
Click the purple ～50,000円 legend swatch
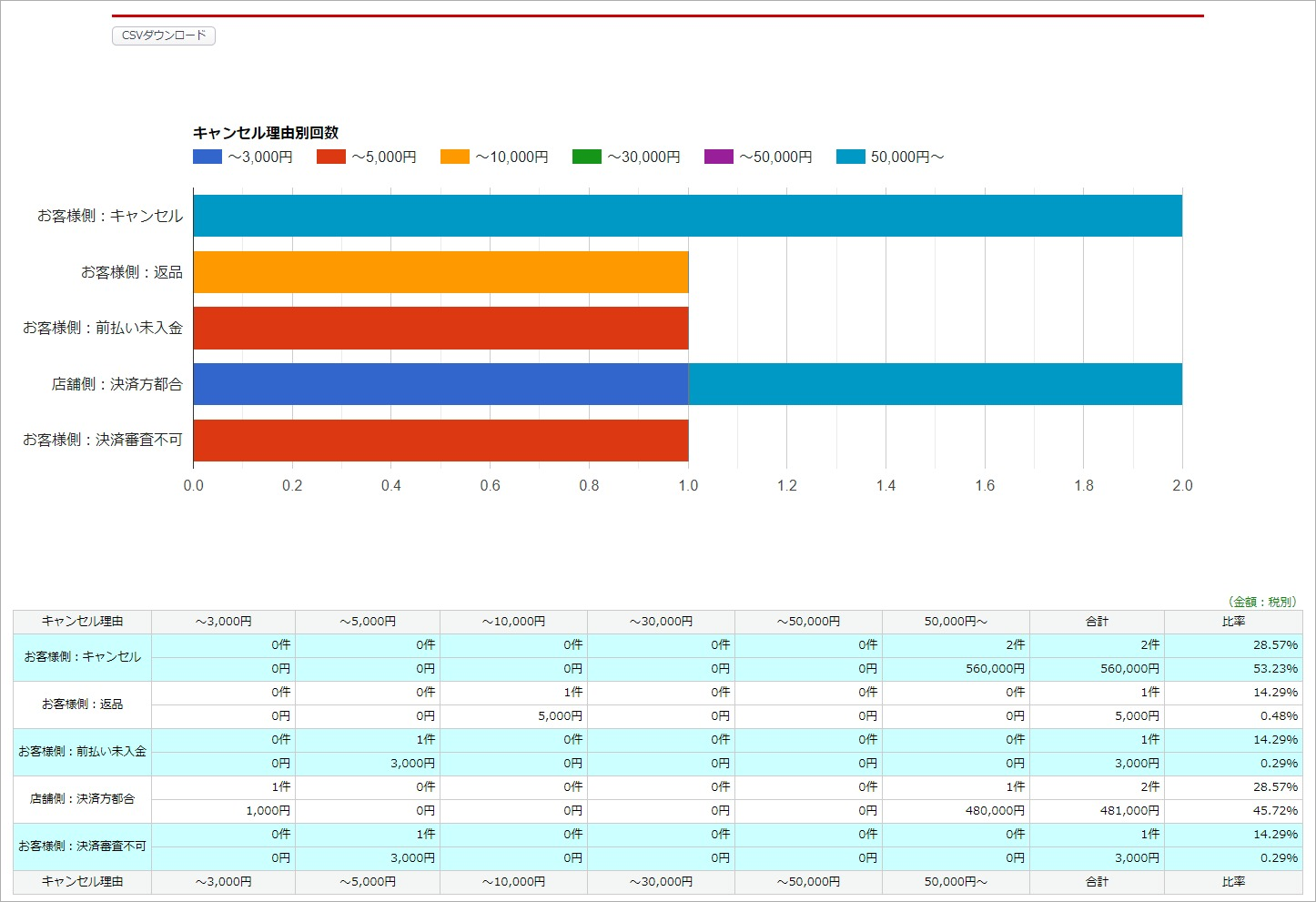[719, 157]
